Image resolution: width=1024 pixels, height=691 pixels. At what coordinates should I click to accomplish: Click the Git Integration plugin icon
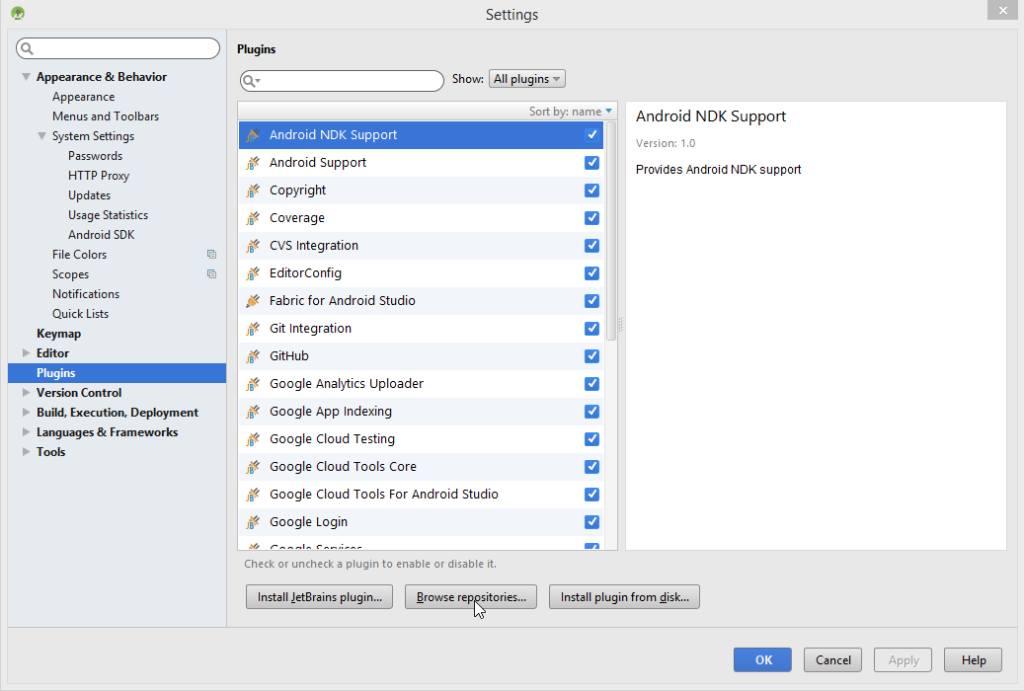252,328
